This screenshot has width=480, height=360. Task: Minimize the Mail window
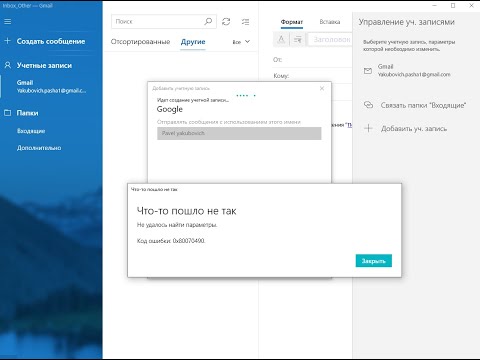click(x=434, y=5)
